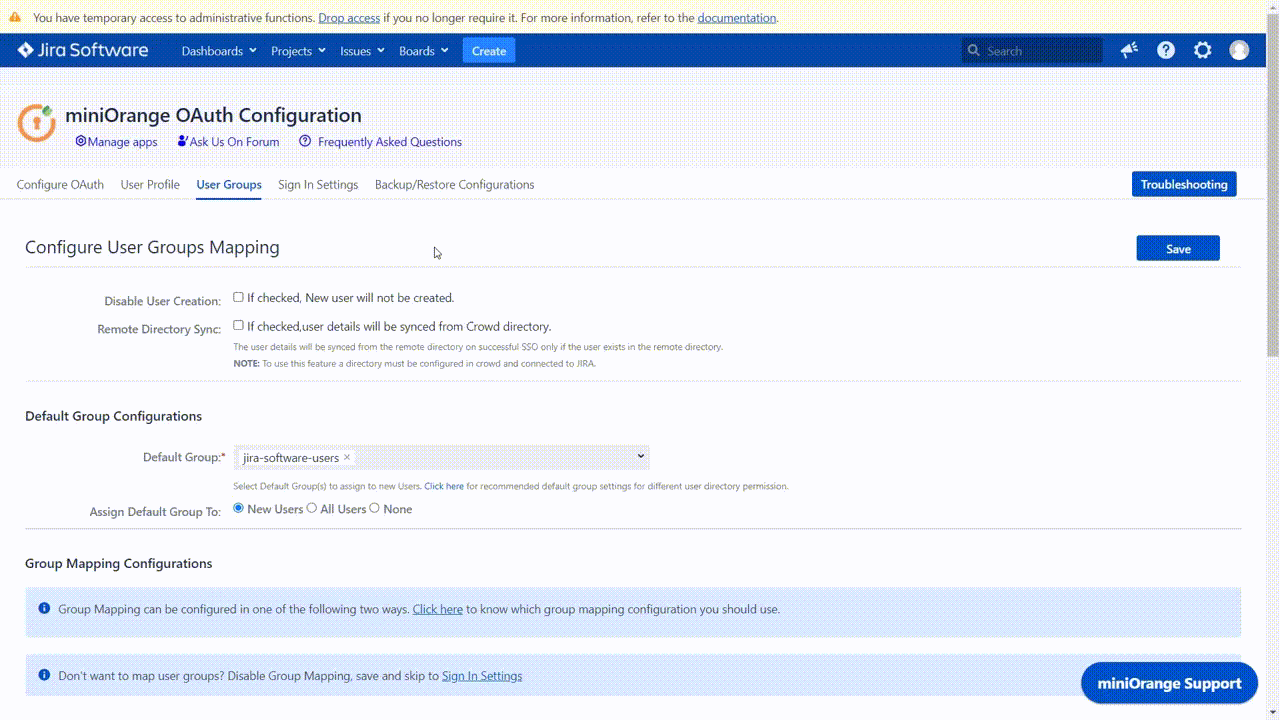Open the Manage apps link
Image resolution: width=1280 pixels, height=720 pixels.
(x=116, y=142)
